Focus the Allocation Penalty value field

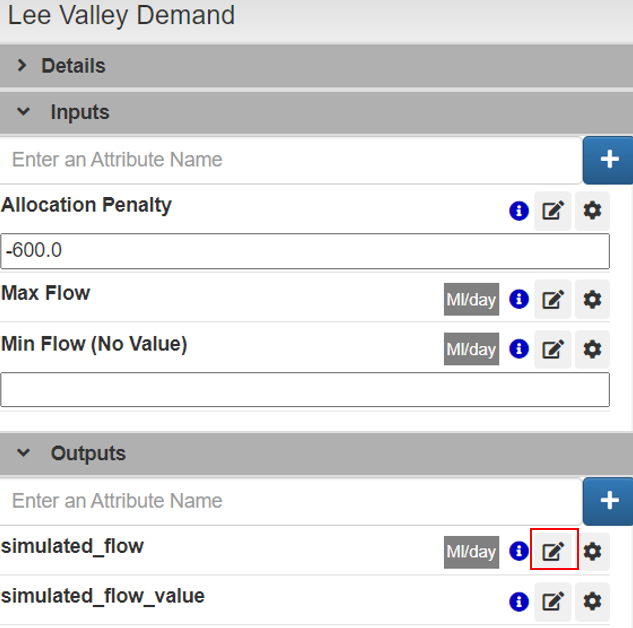(x=305, y=251)
